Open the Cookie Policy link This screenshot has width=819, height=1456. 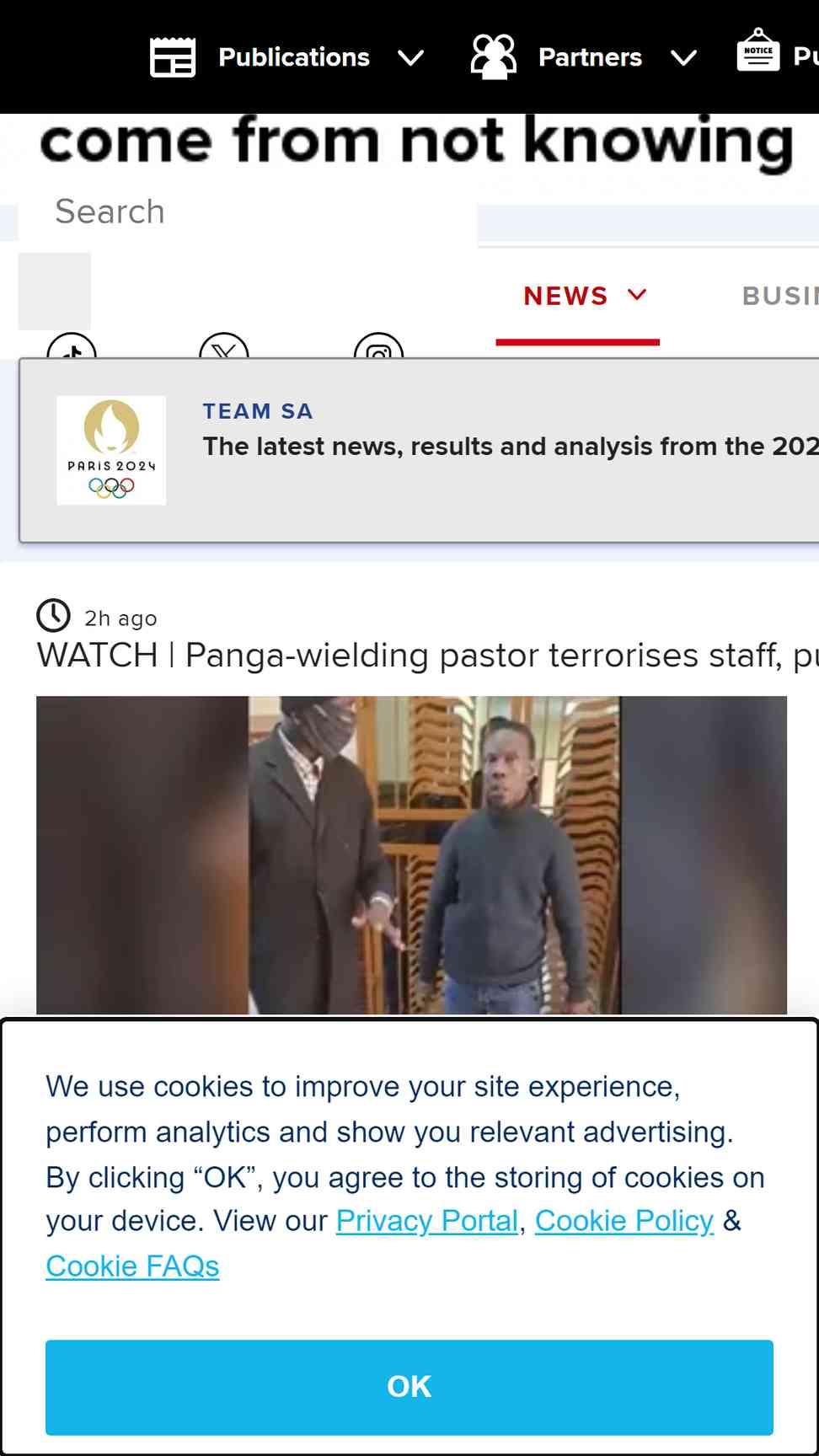coord(624,1221)
